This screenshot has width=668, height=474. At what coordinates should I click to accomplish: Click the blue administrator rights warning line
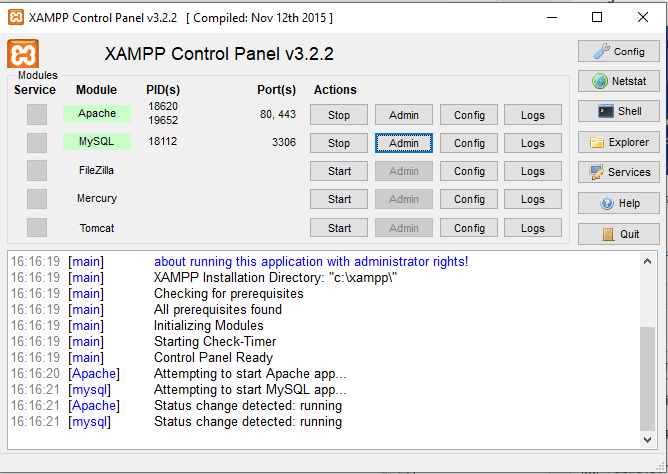point(311,261)
